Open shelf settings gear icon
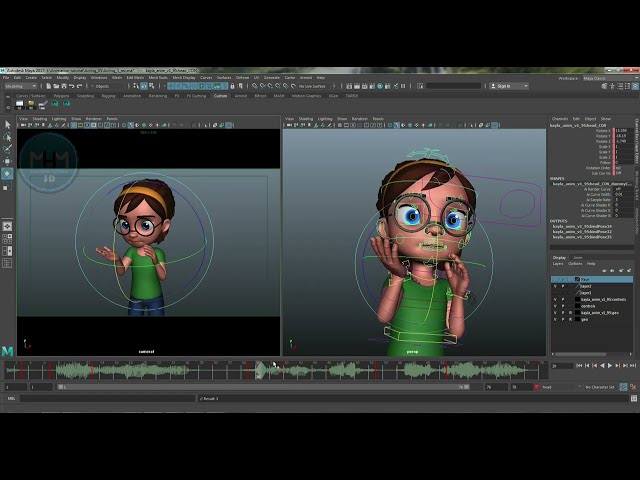The image size is (640, 480). point(8,108)
